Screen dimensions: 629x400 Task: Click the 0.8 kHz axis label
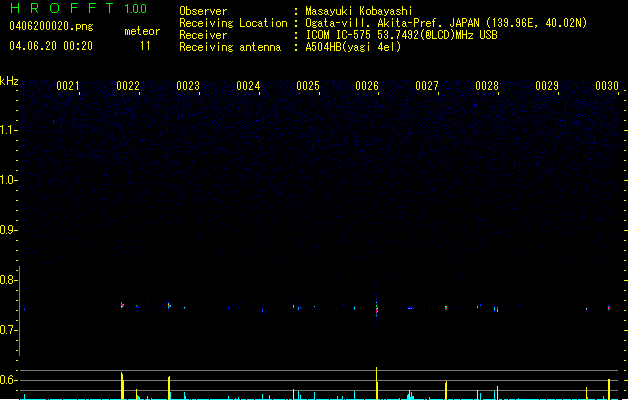(x=9, y=280)
